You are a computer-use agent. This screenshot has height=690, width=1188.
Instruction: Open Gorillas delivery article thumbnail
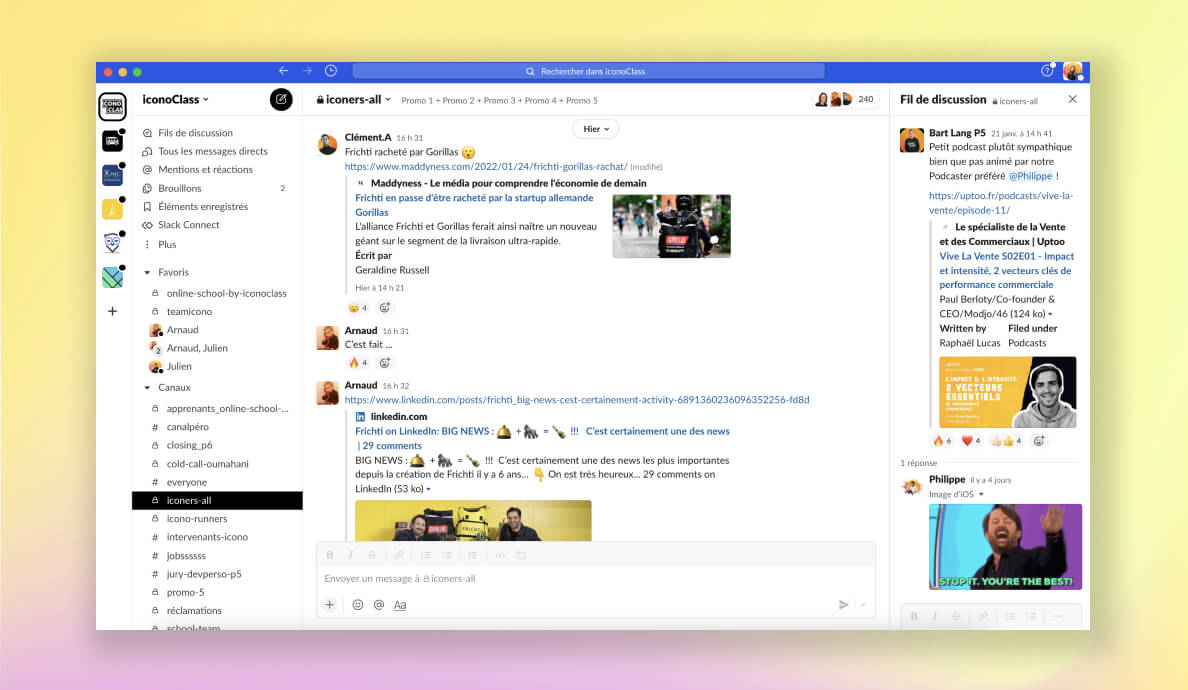(x=671, y=226)
